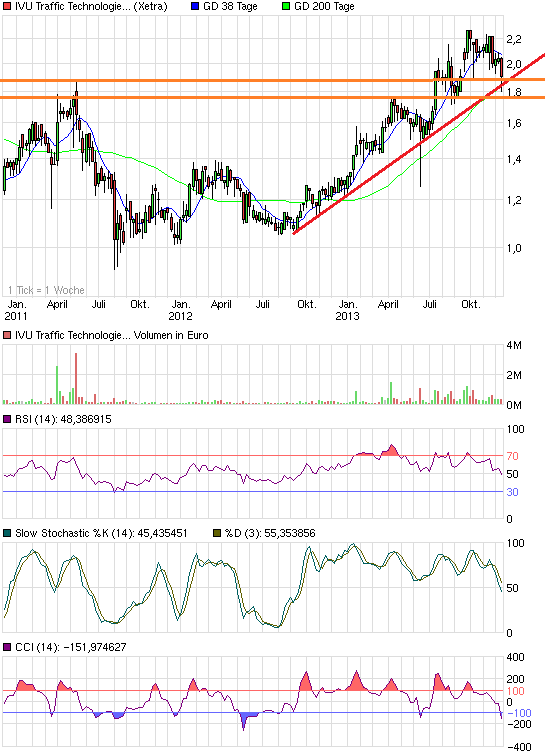This screenshot has height=755, width=545.
Task: Select the 'Slow Stochastic %K (14): 45,435451' text
Action: (101, 533)
